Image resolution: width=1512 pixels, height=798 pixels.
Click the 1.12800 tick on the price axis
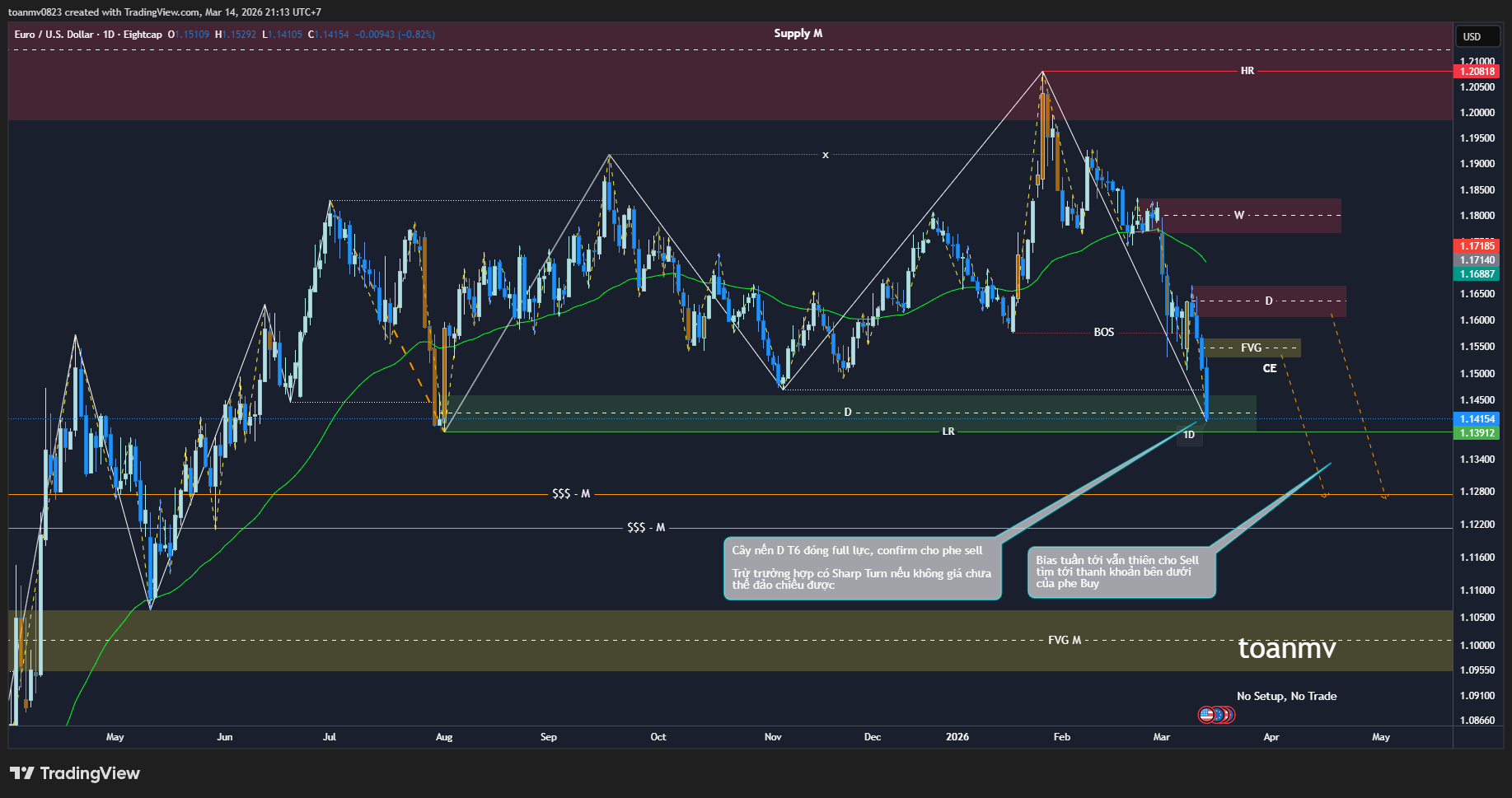tap(1477, 491)
